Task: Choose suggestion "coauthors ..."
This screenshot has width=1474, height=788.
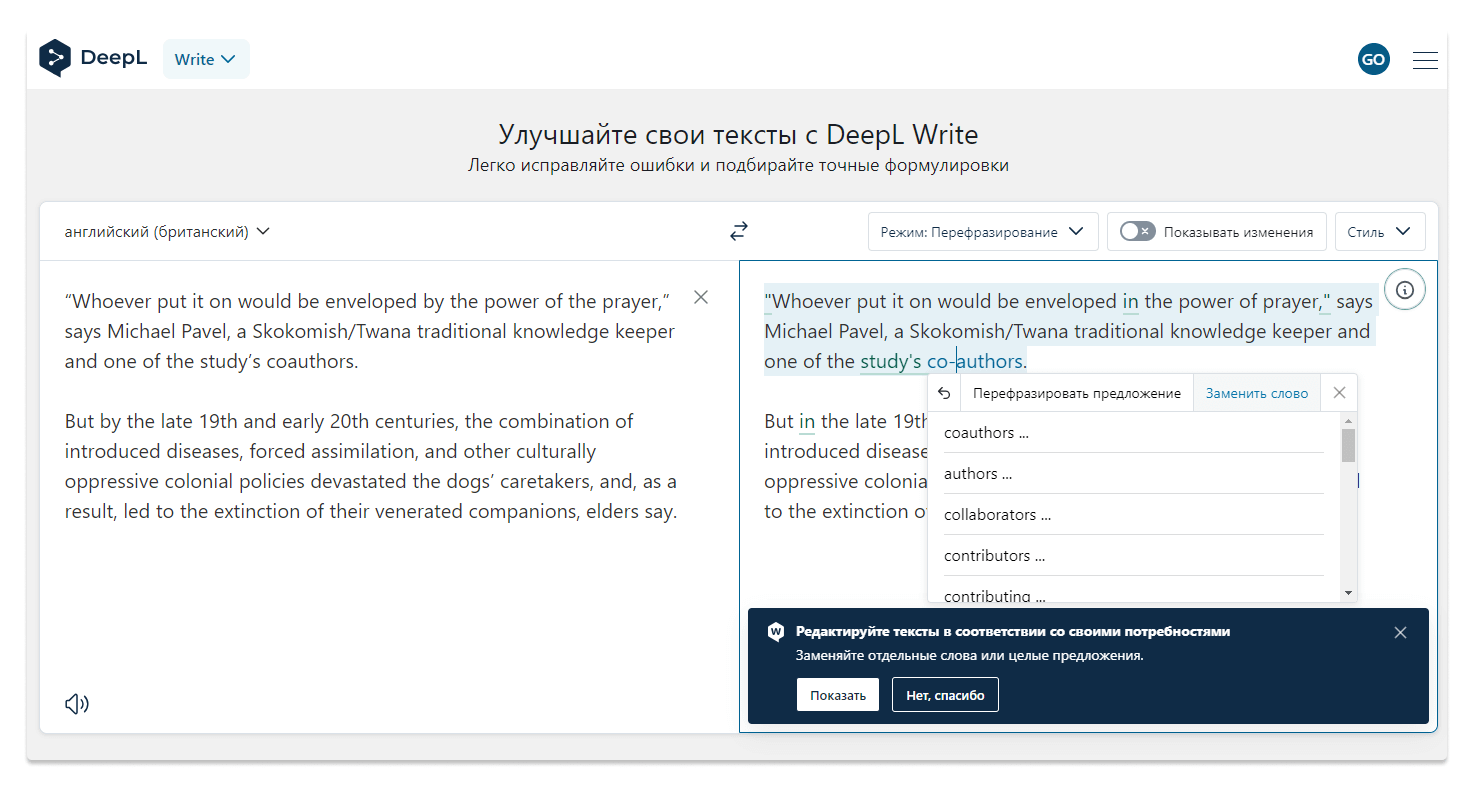Action: coord(1134,433)
